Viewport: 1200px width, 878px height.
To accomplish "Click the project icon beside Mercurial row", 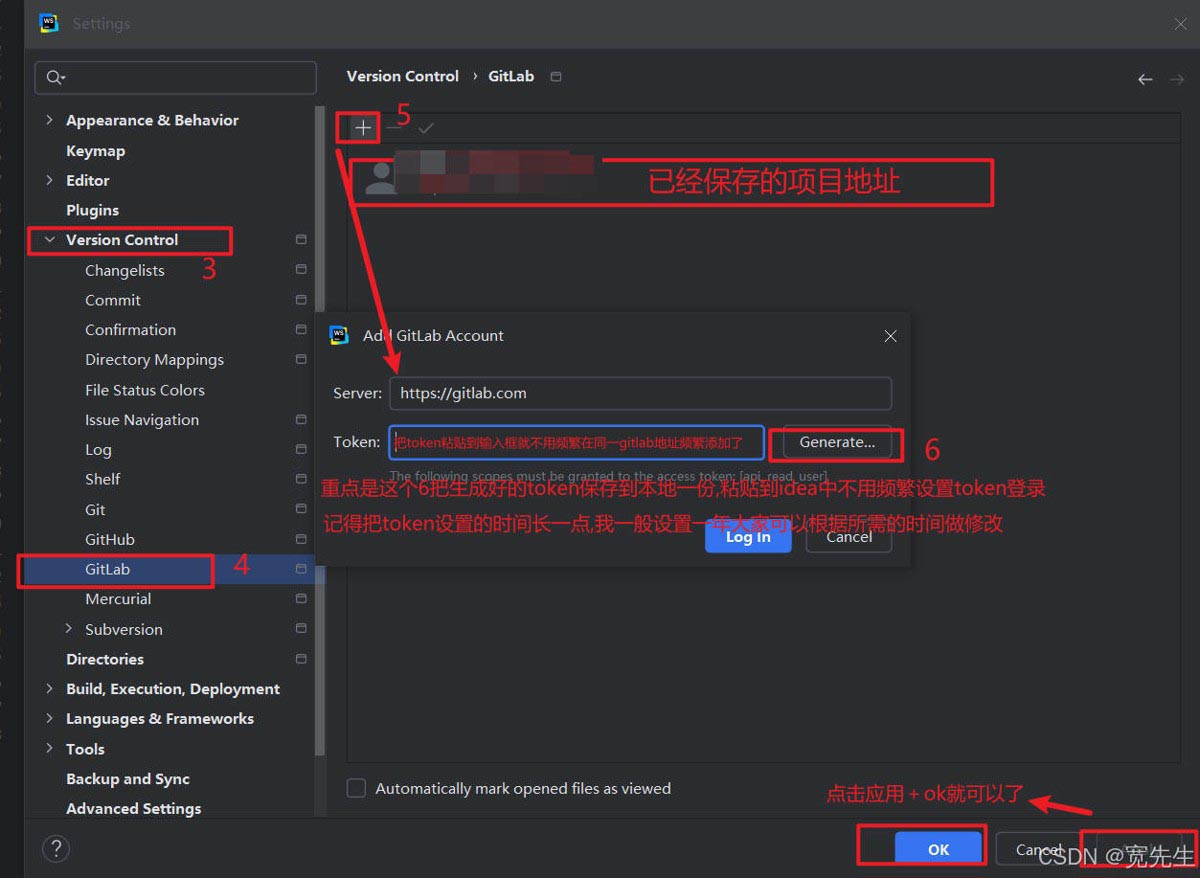I will 301,599.
